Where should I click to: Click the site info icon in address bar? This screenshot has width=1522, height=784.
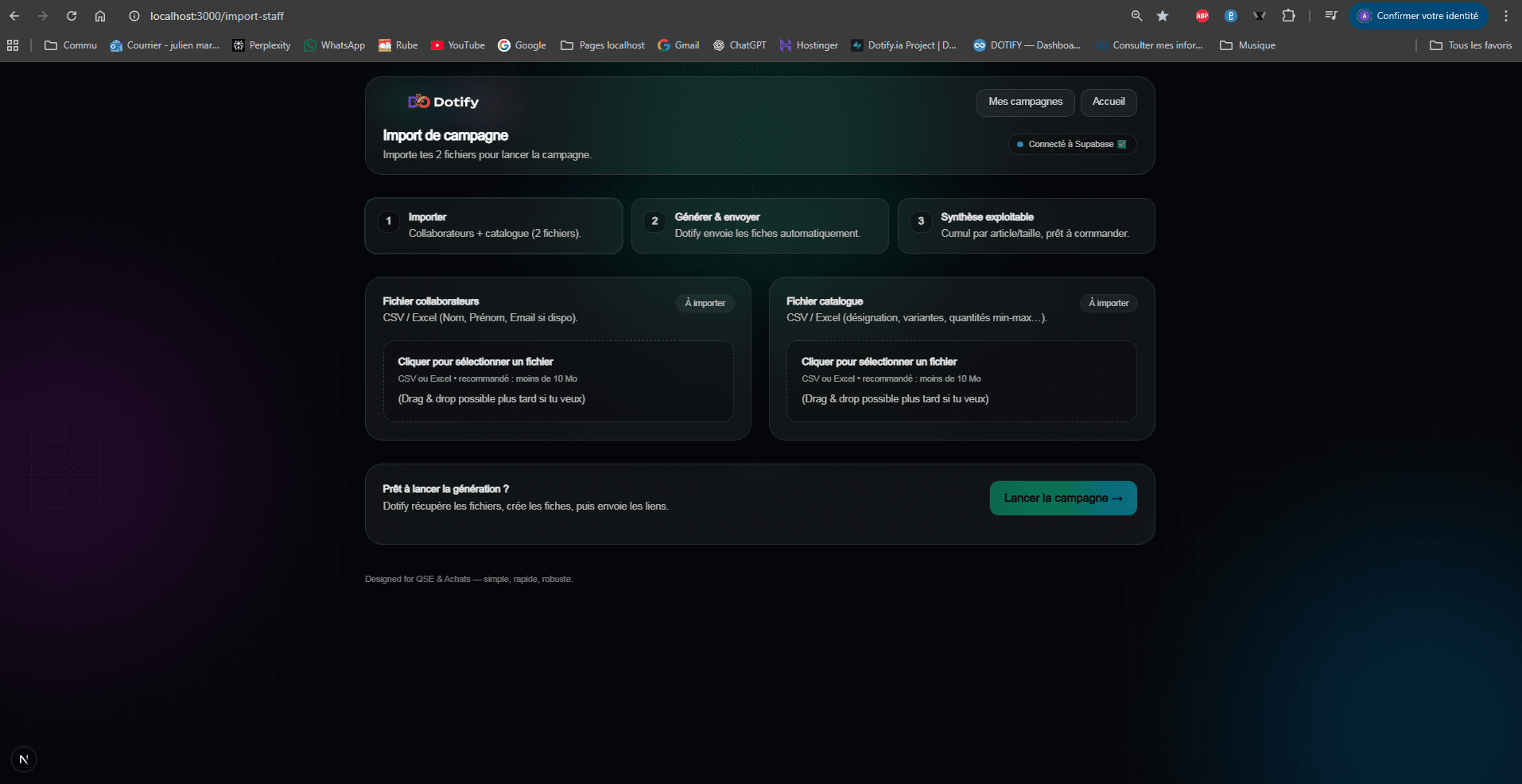(134, 16)
